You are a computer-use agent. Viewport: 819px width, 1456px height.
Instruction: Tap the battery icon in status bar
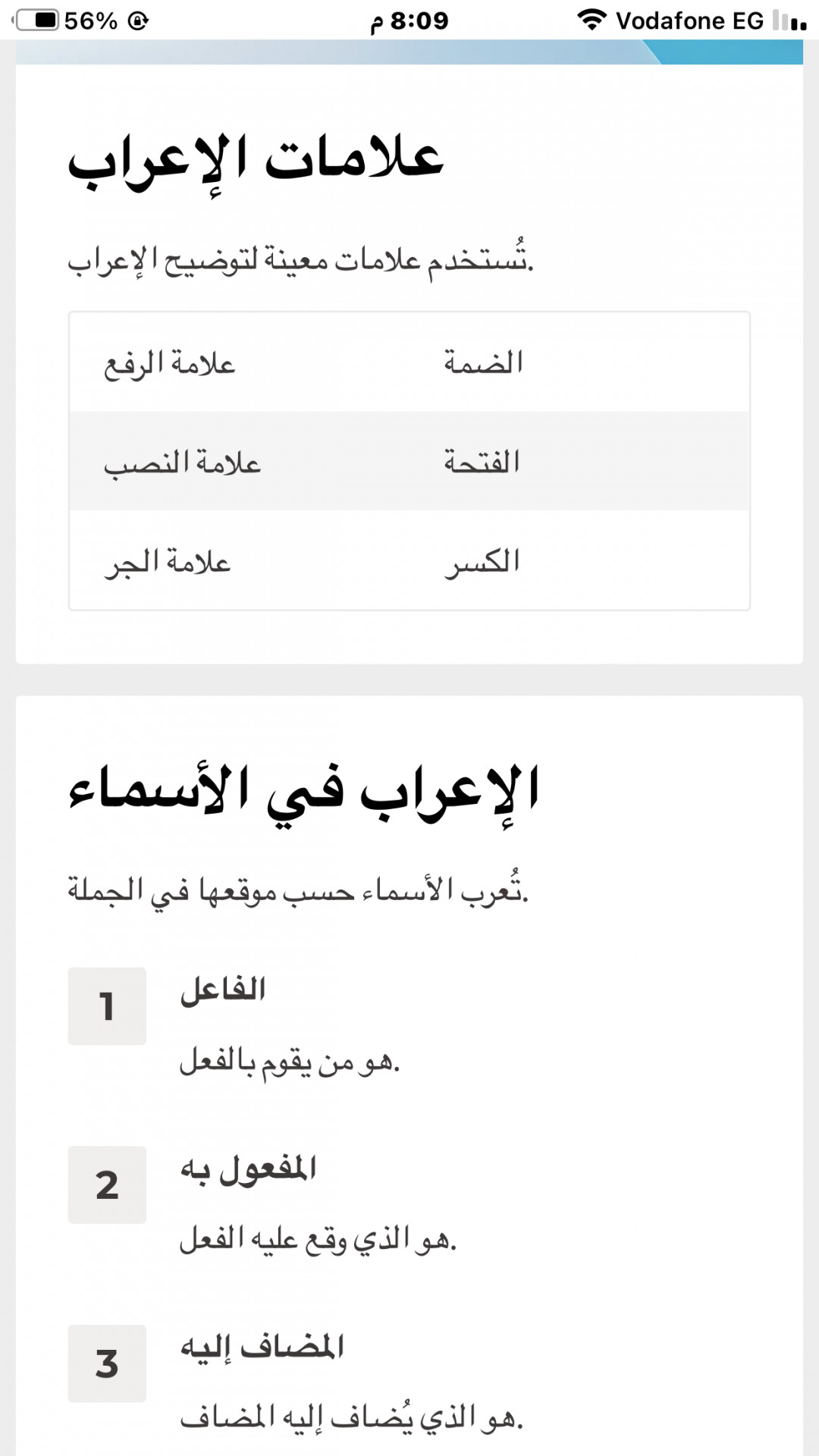click(36, 20)
